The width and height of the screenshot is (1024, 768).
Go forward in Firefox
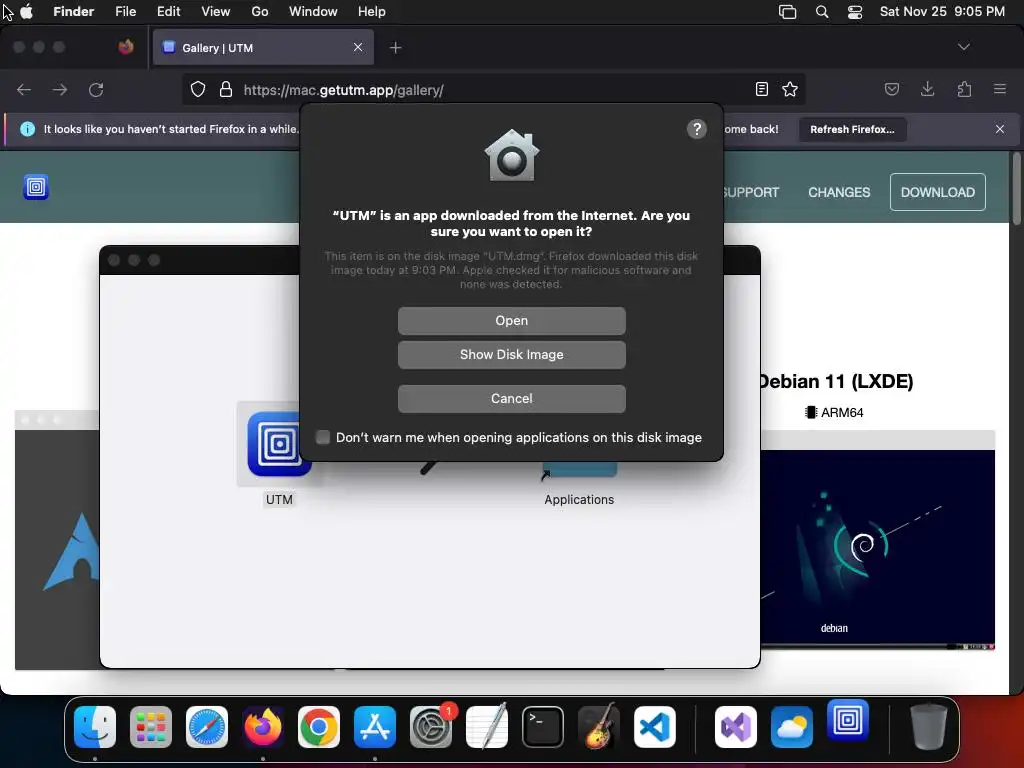pos(60,89)
